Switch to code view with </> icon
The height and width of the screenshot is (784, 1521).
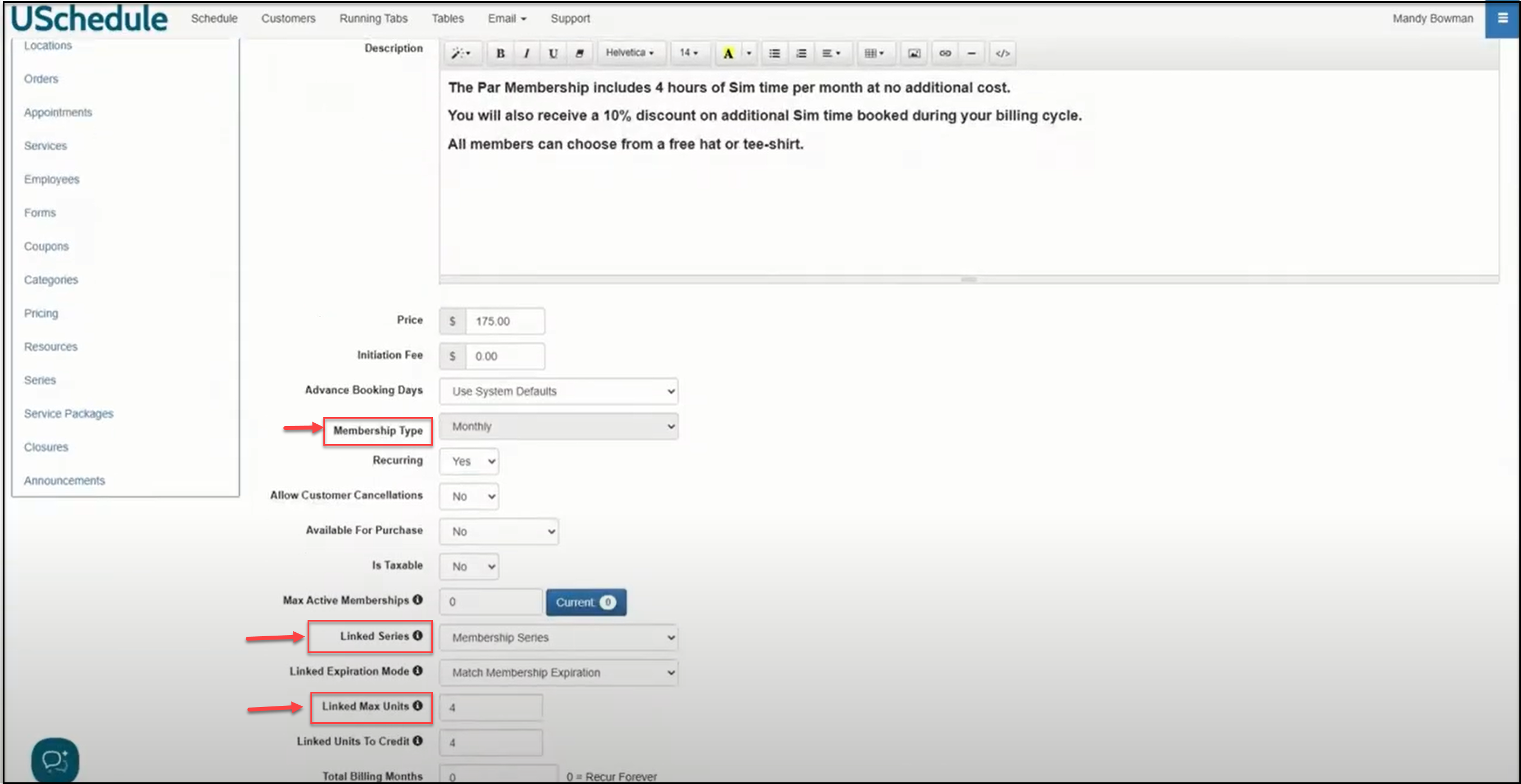(1002, 53)
